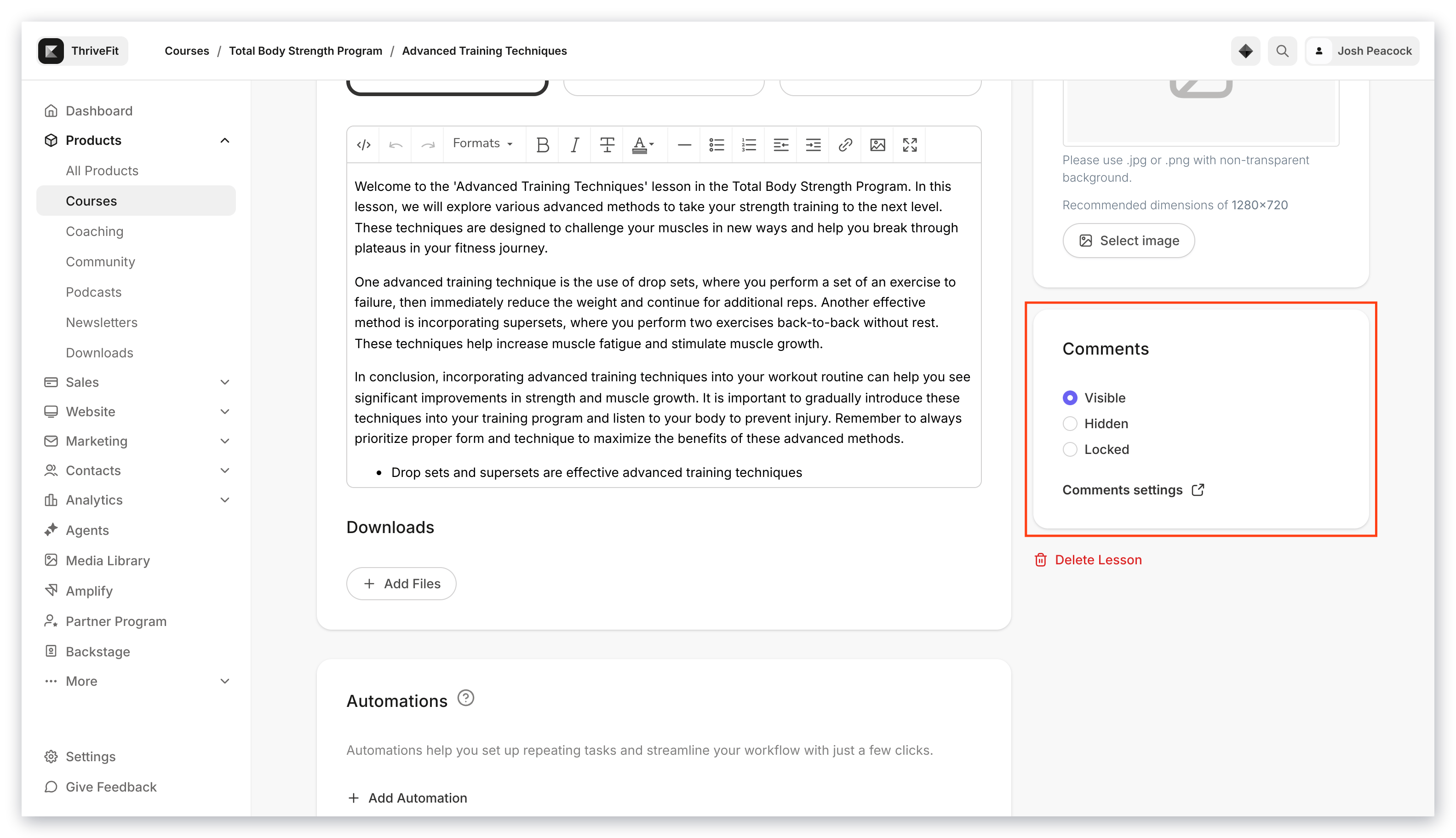Decrease indent in editor
Screen dimensions: 1456x838
pyautogui.click(x=780, y=144)
